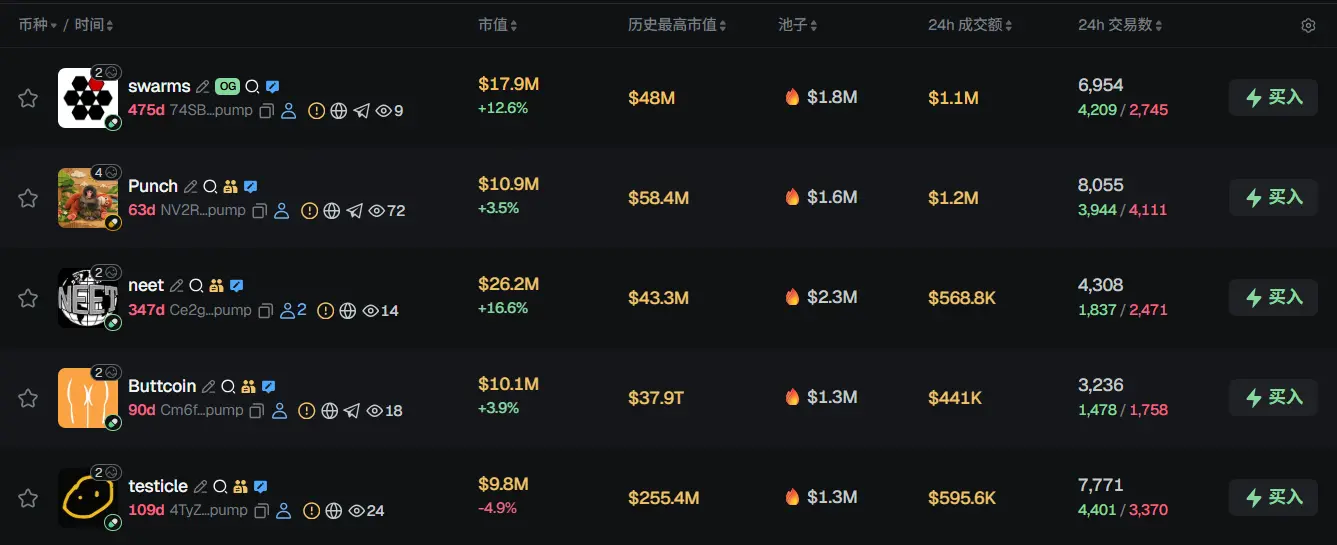Buy Buttcoin using the 买入 button

(1273, 398)
